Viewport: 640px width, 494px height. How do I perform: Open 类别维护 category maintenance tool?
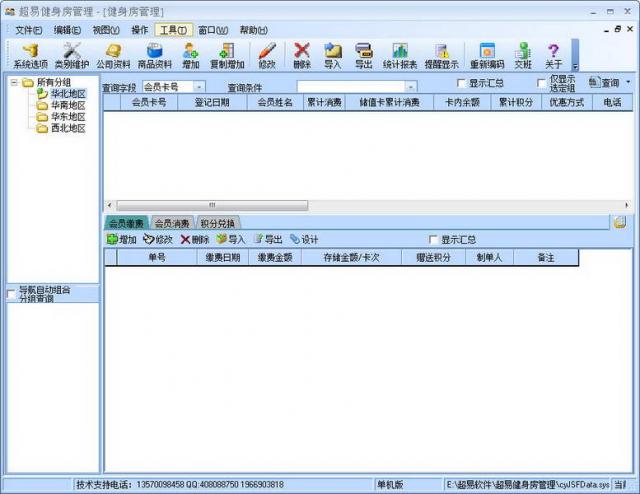(72, 56)
